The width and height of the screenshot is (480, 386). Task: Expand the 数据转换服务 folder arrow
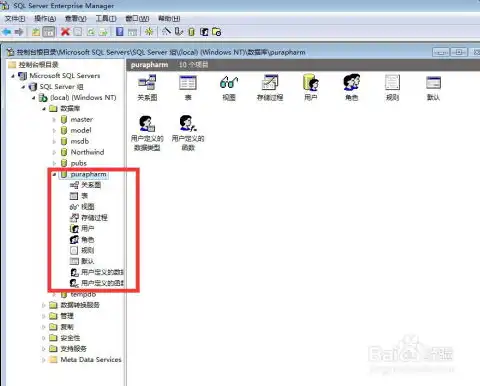coord(44,305)
